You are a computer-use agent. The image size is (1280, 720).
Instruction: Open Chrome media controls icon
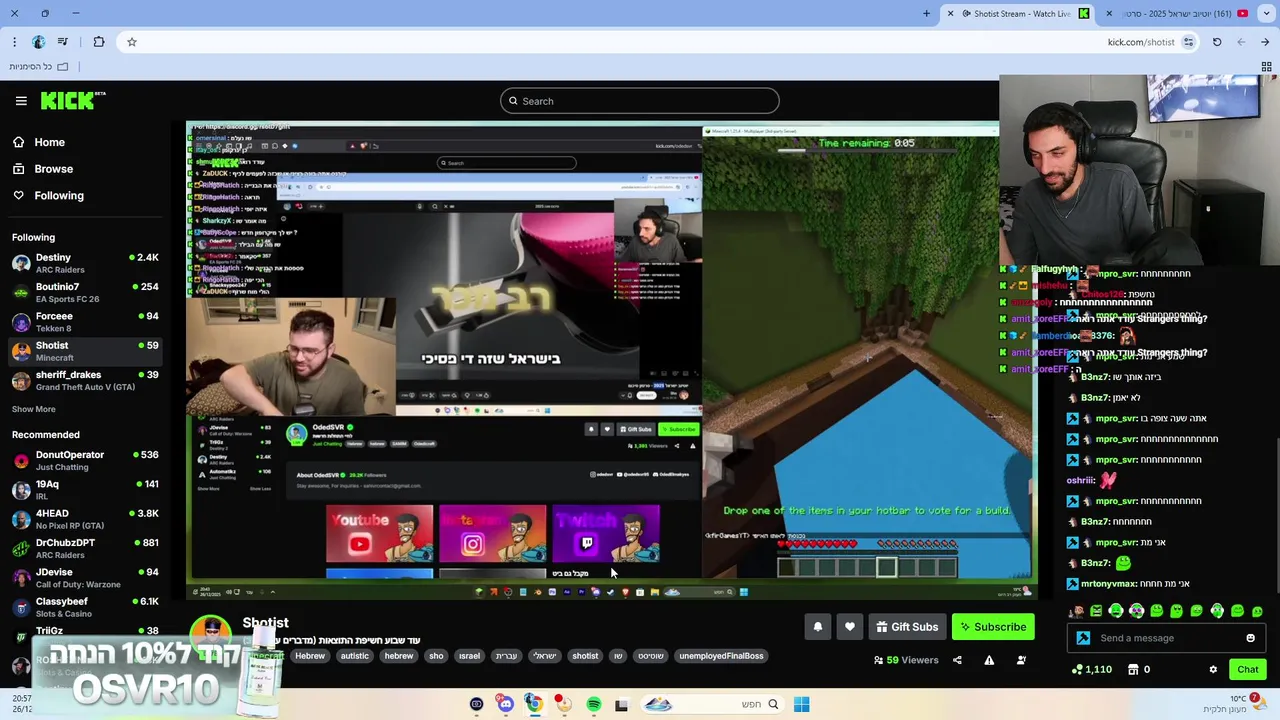(63, 42)
